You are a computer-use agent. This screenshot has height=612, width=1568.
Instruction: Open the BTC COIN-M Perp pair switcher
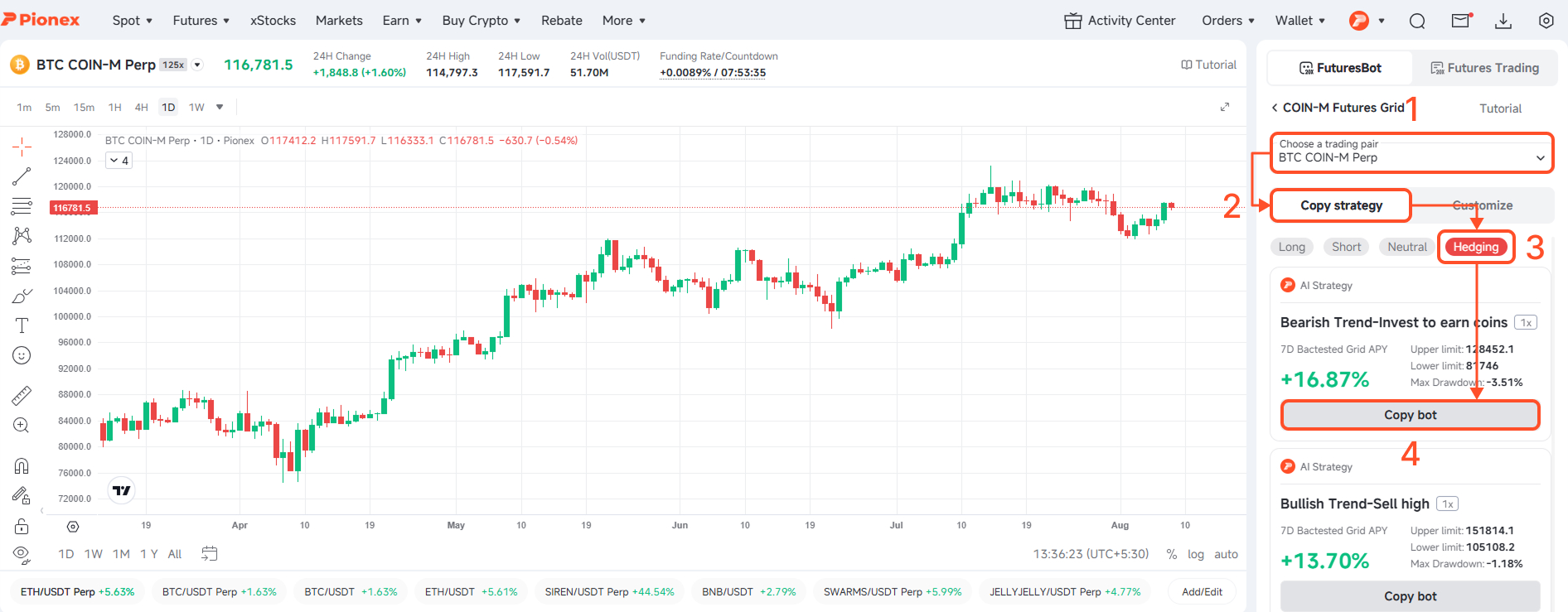197,65
